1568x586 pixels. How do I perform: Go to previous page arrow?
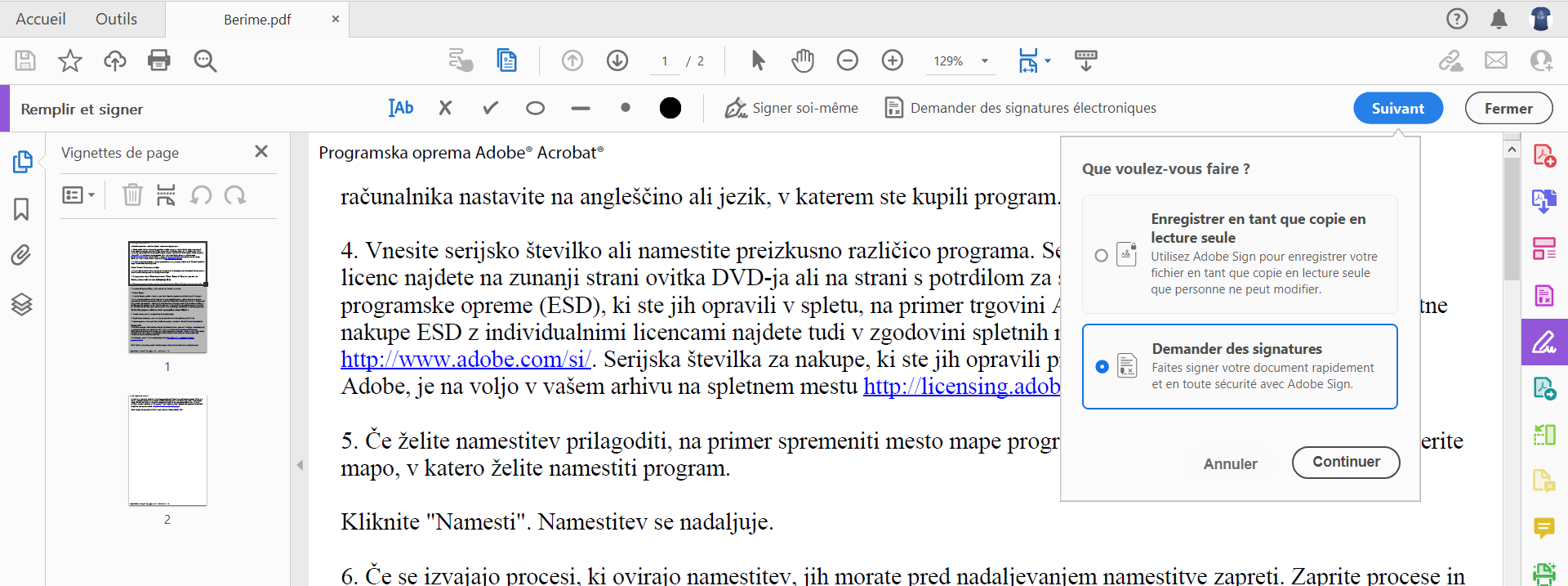click(572, 60)
